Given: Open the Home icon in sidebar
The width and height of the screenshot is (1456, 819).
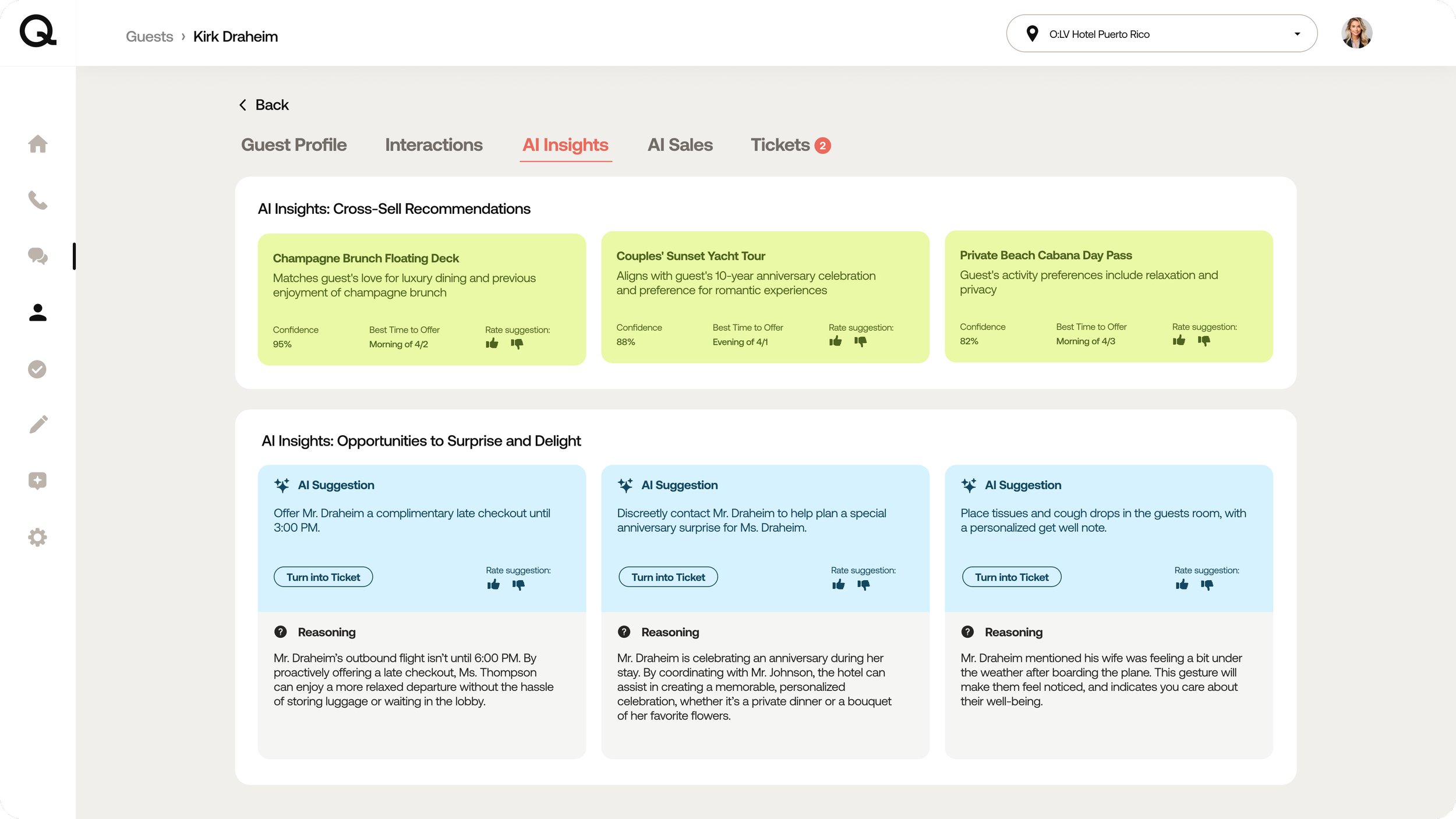Looking at the screenshot, I should pos(38,144).
